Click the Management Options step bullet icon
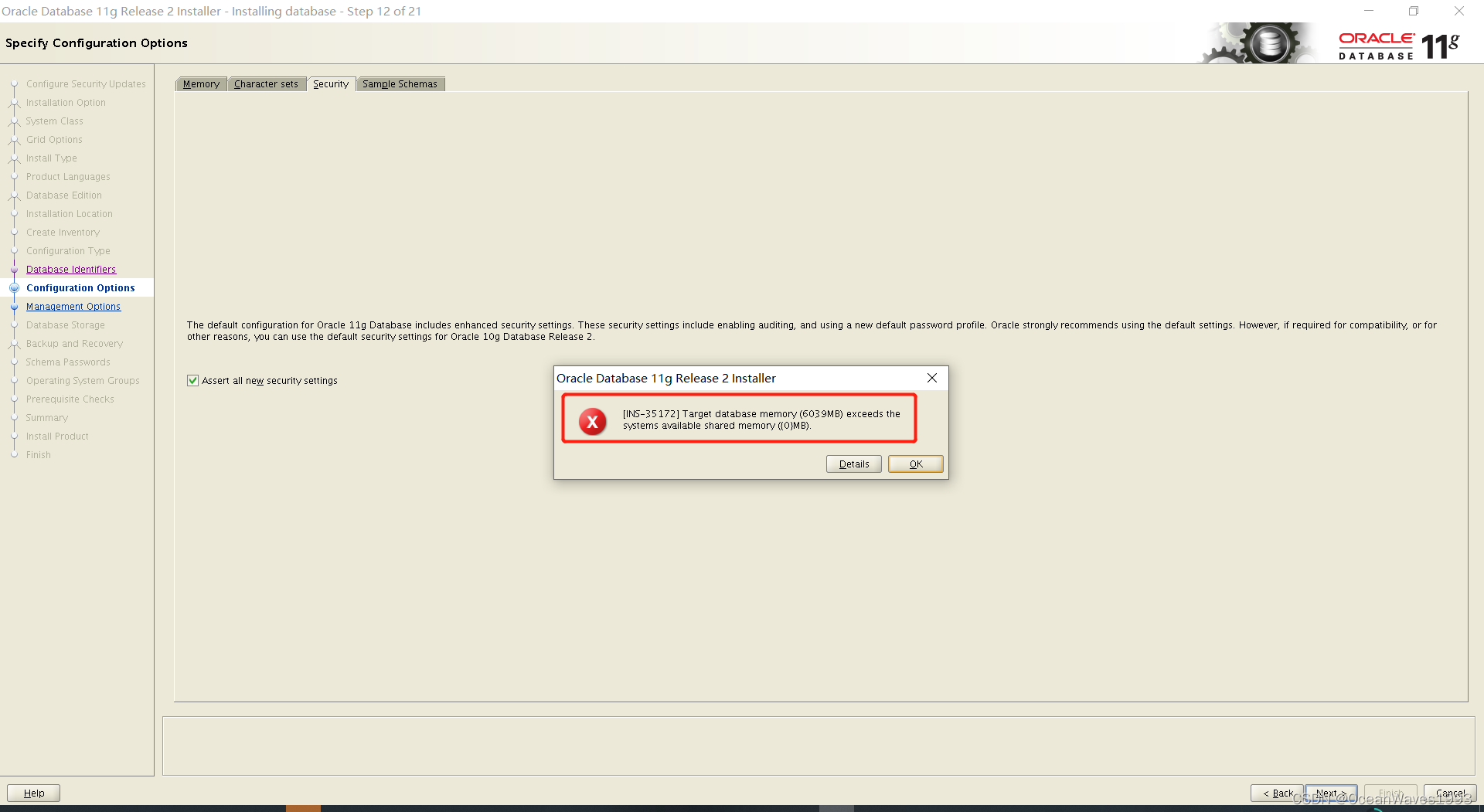 coord(14,307)
